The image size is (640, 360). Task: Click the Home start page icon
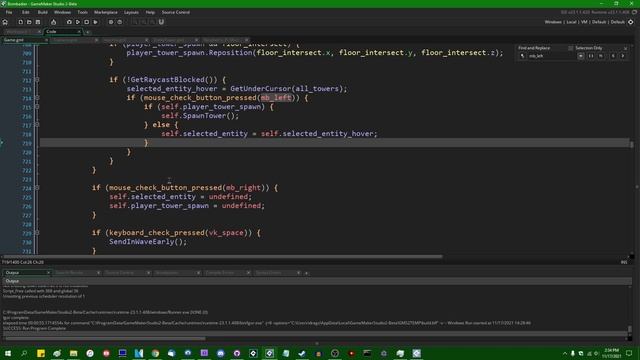point(5,22)
